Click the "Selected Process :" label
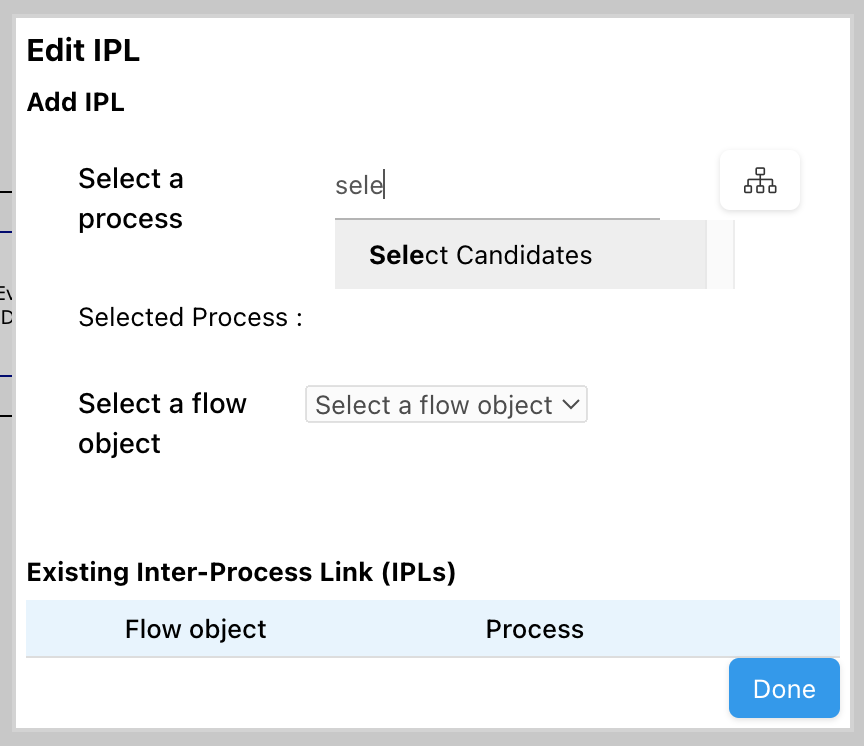The width and height of the screenshot is (864, 746). [190, 318]
